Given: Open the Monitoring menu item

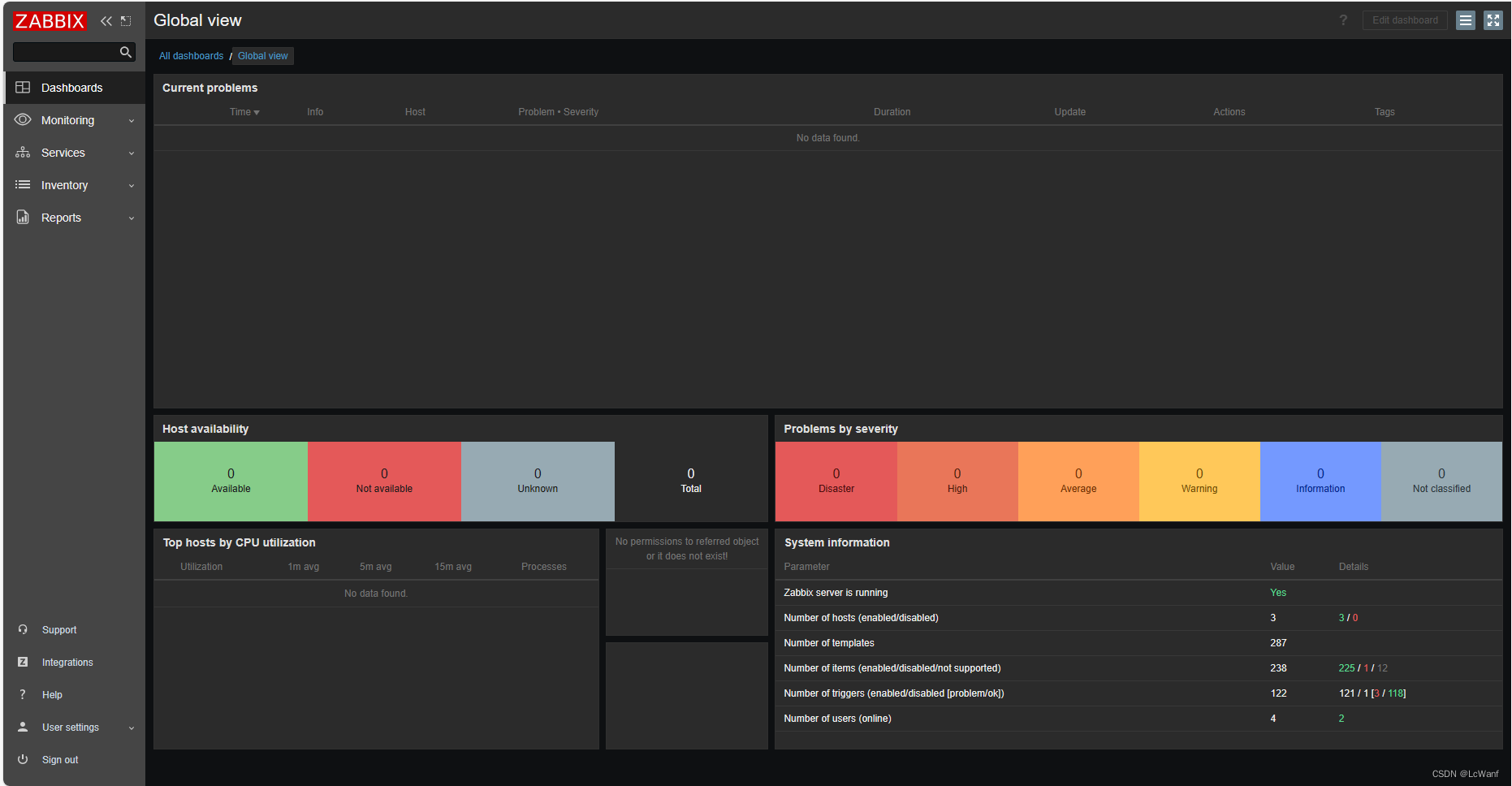Looking at the screenshot, I should [x=75, y=120].
